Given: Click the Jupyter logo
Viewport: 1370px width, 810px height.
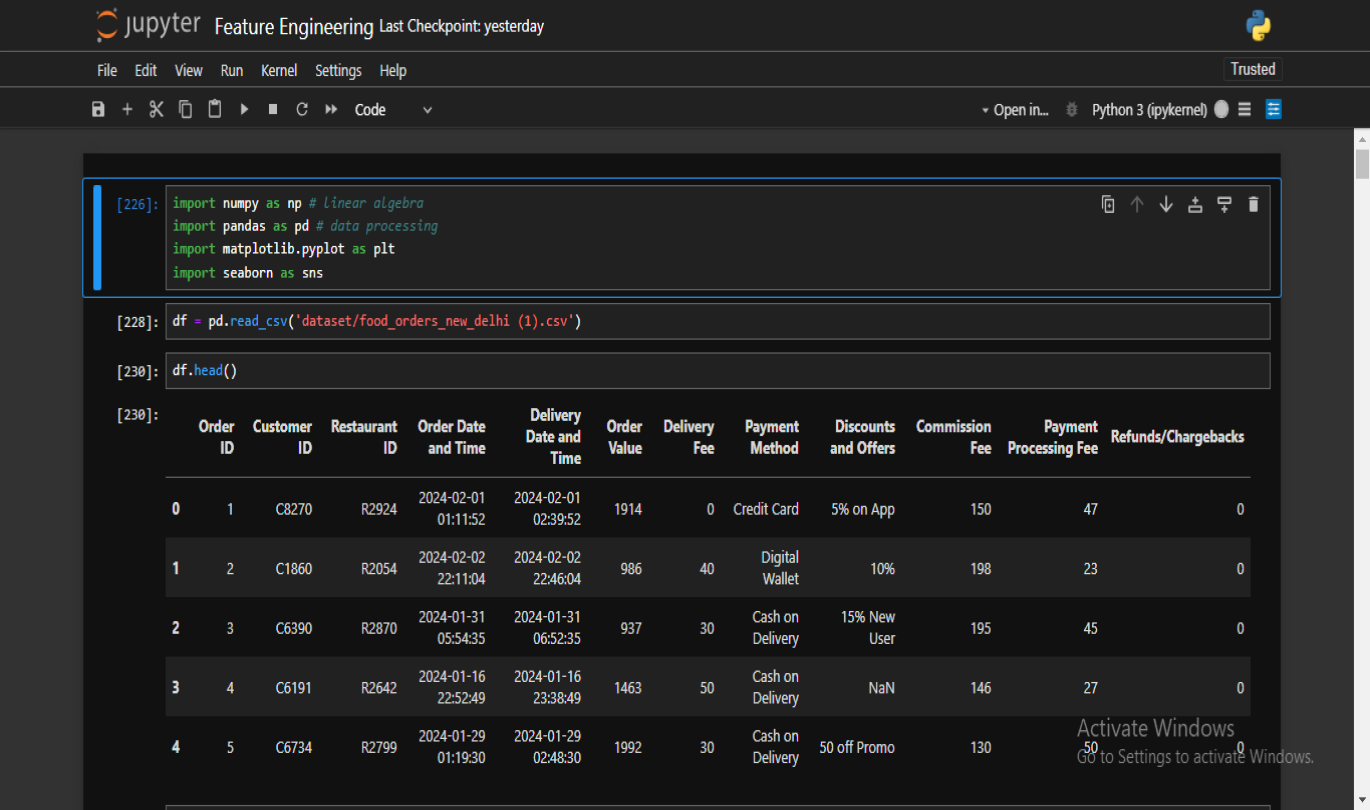Looking at the screenshot, I should (x=149, y=25).
